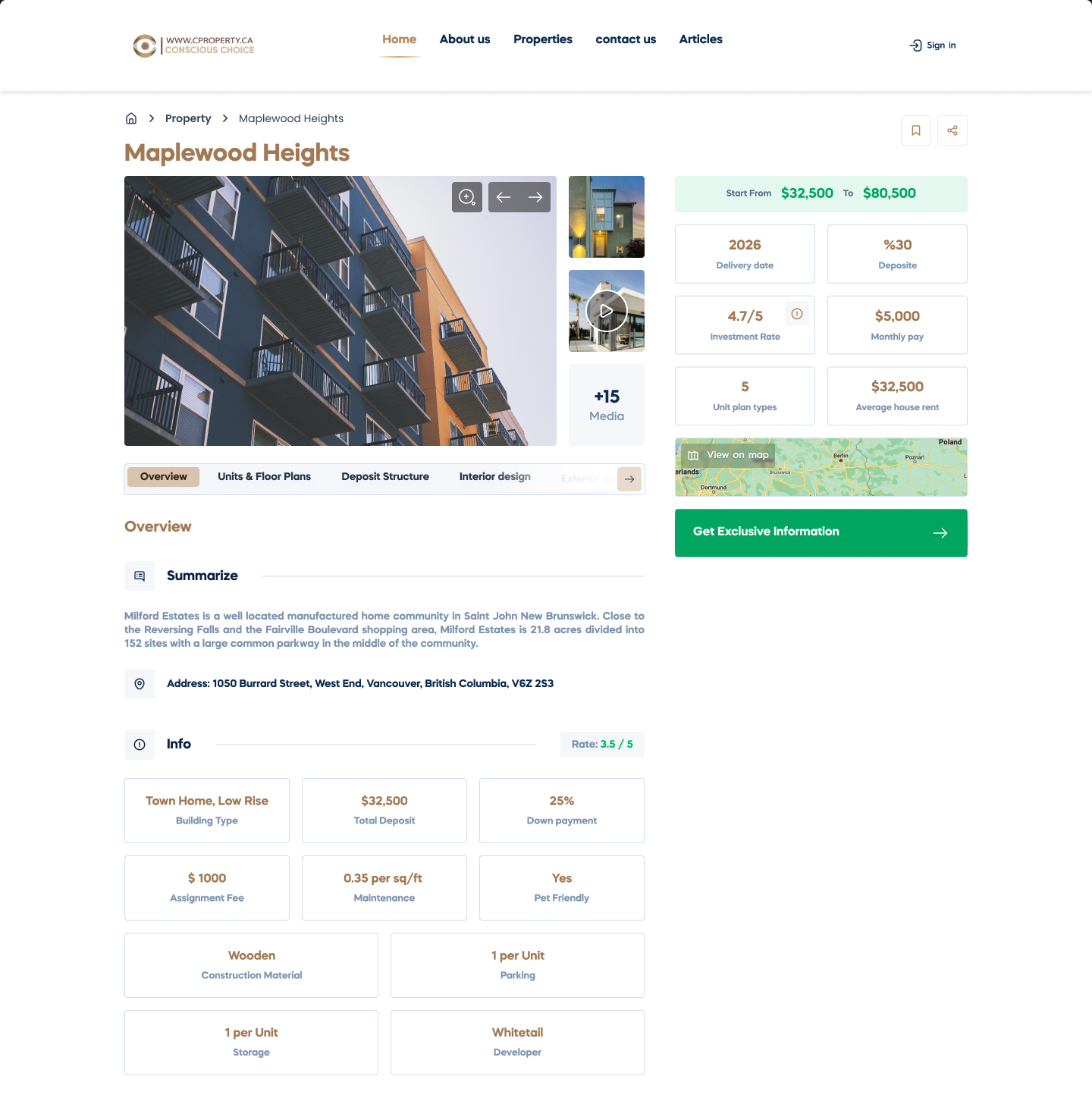Click the Sign in icon
Screen dimensions: 1092x1098
(916, 45)
